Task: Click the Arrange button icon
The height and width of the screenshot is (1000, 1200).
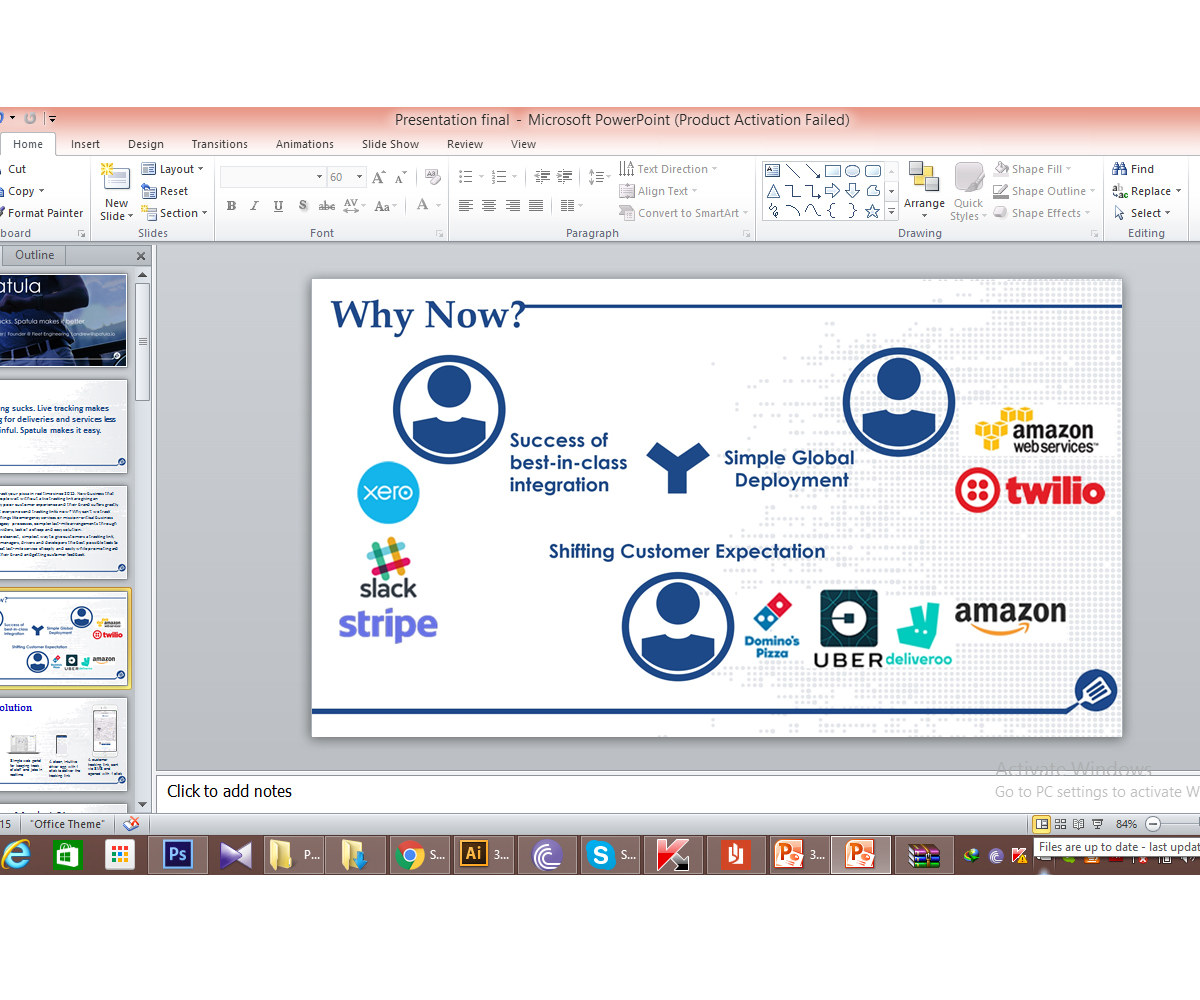Action: (x=923, y=177)
